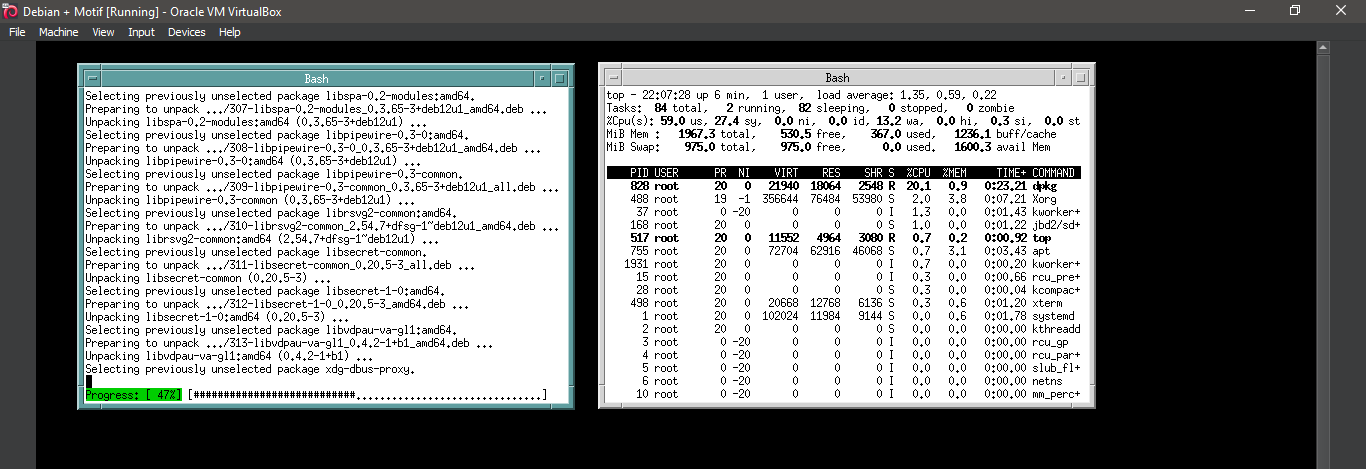Minimize the left Bash terminal window
Screen dimensions: 1366x469
(542, 78)
